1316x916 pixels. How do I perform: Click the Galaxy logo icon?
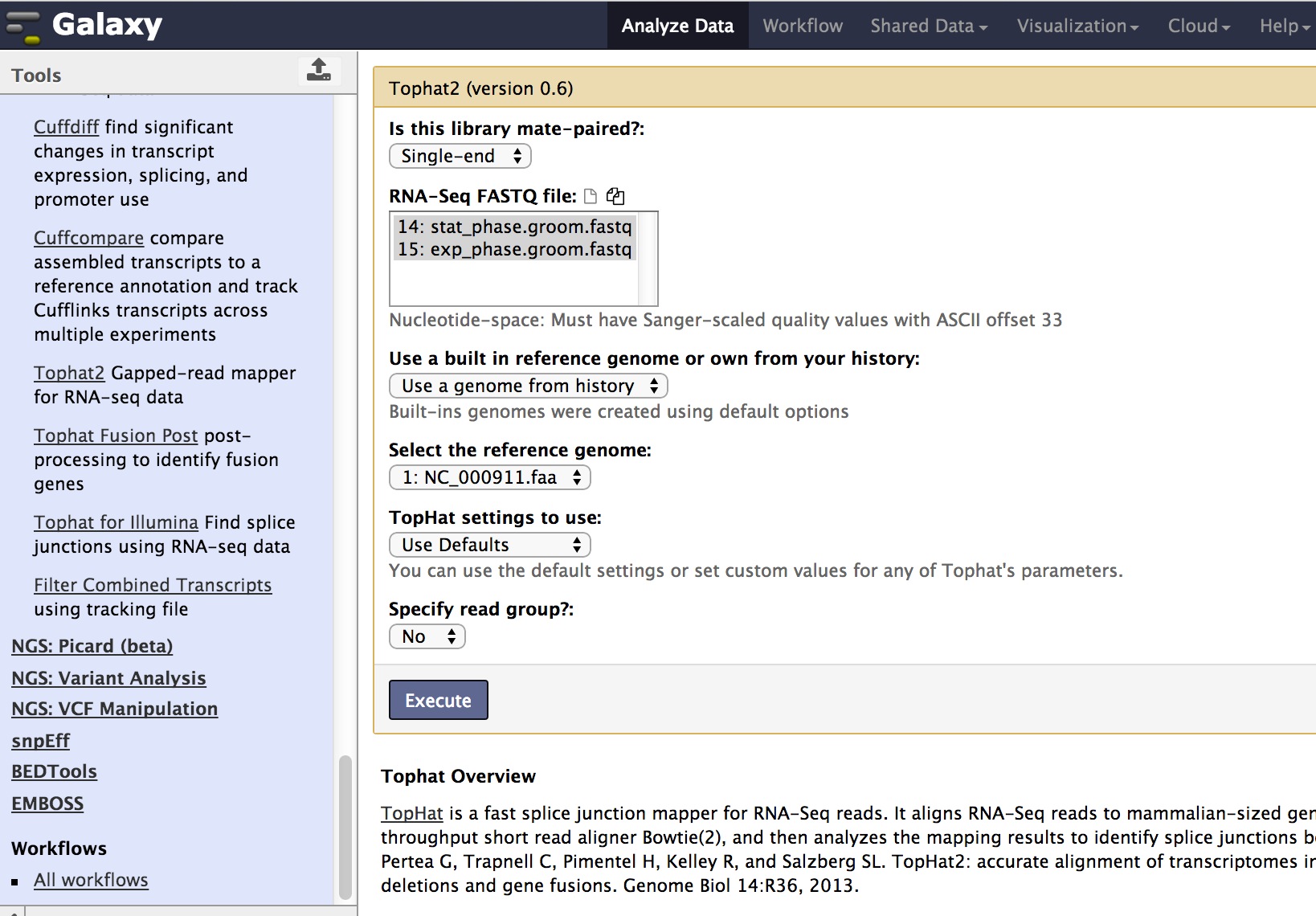(22, 26)
